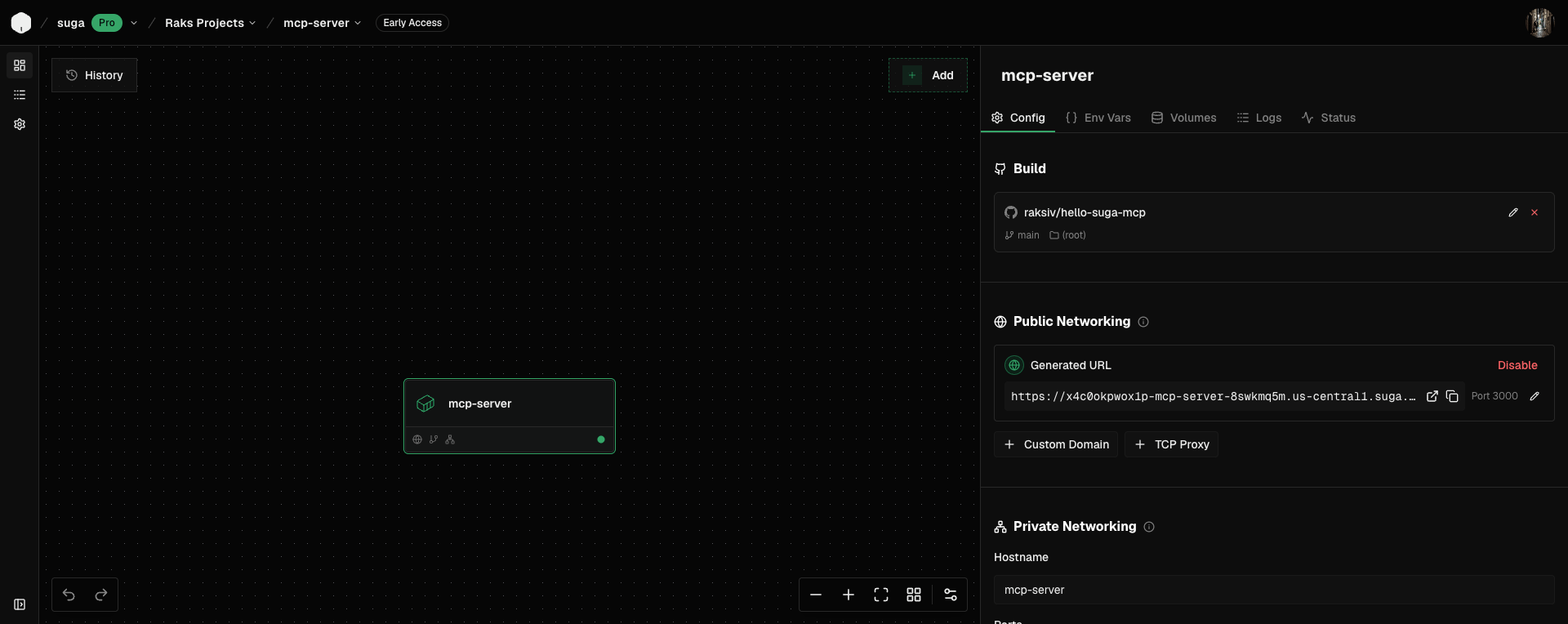Click the Early Access badge

412,23
